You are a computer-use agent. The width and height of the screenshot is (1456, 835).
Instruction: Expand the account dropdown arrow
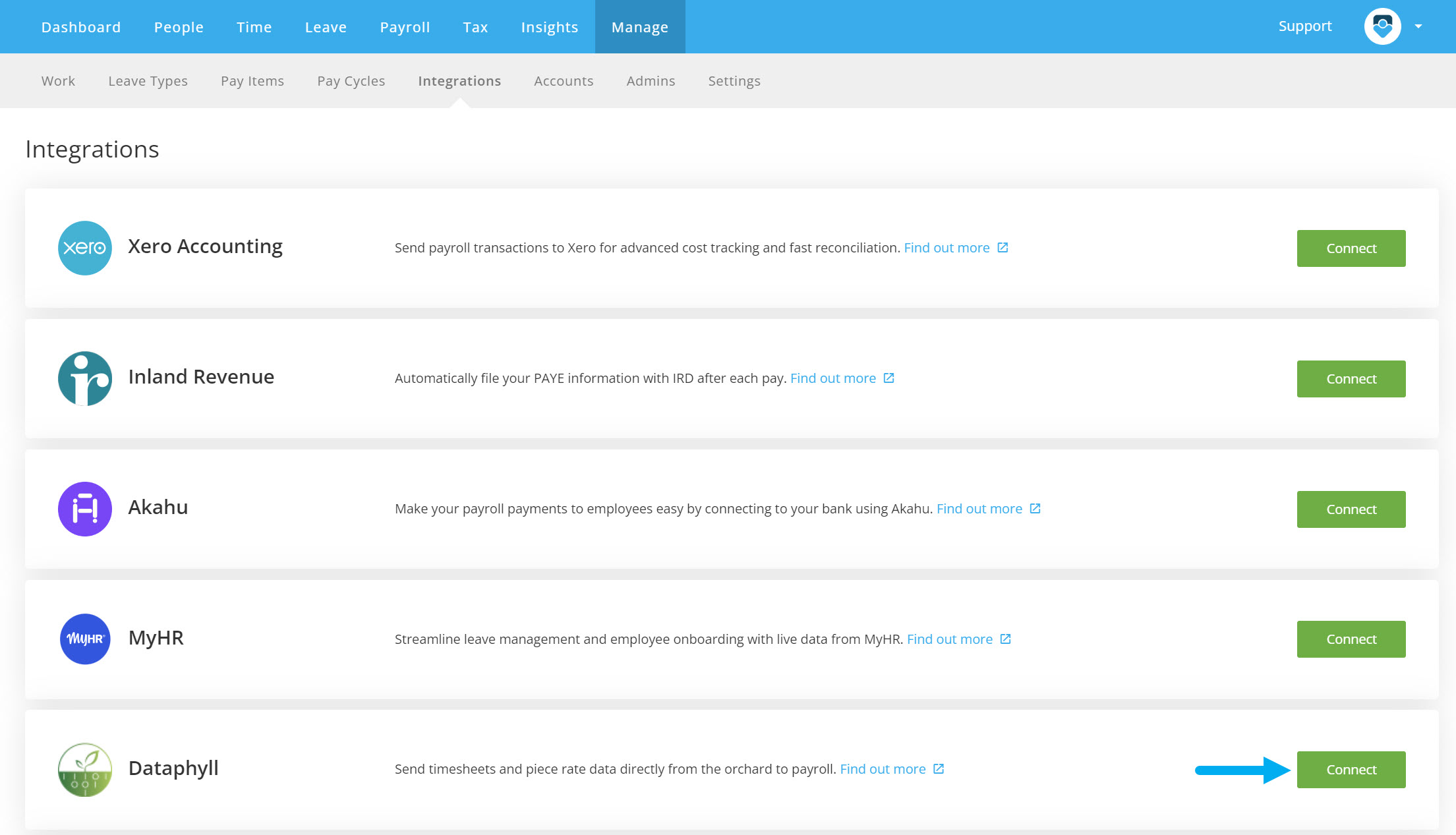(1418, 26)
